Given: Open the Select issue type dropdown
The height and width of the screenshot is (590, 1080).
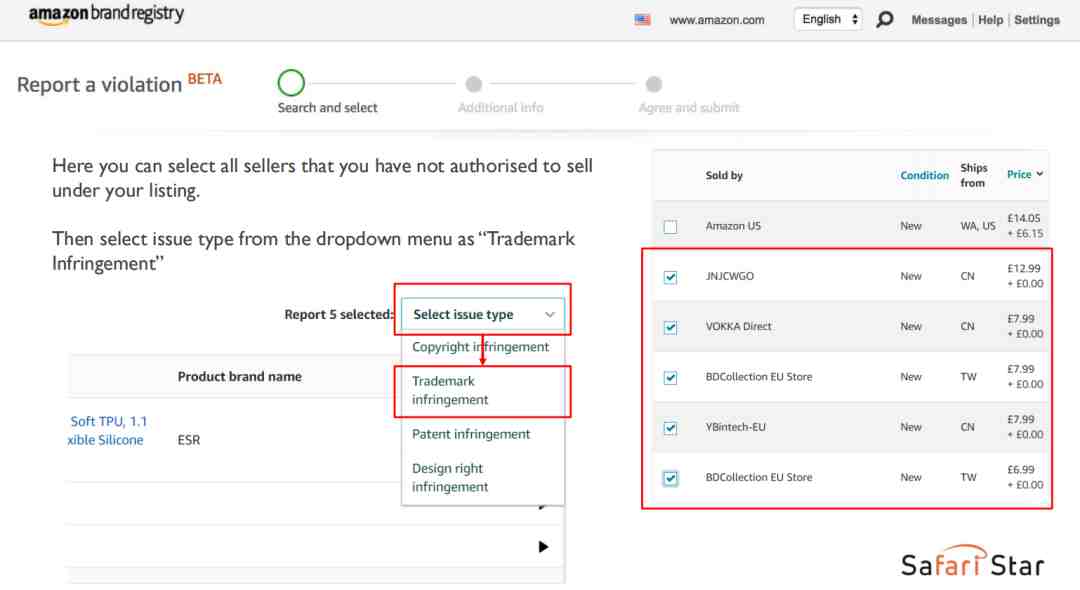Looking at the screenshot, I should point(483,315).
